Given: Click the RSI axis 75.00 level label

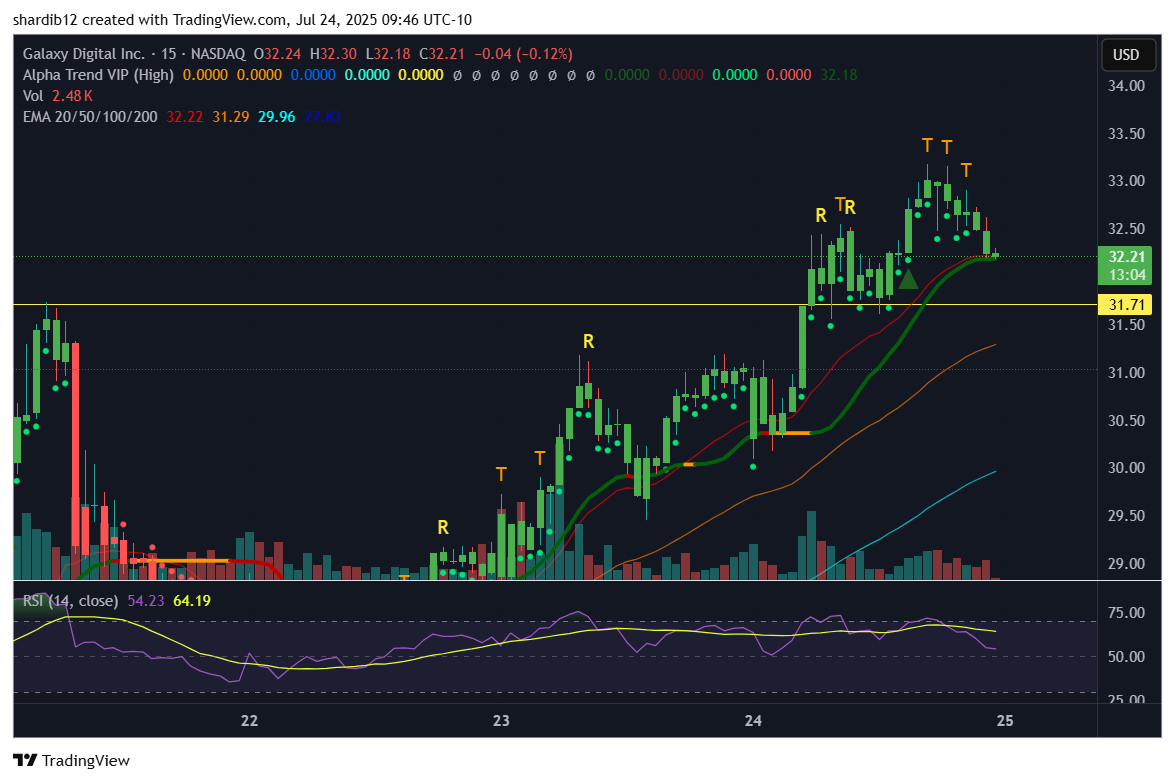Looking at the screenshot, I should click(1126, 613).
